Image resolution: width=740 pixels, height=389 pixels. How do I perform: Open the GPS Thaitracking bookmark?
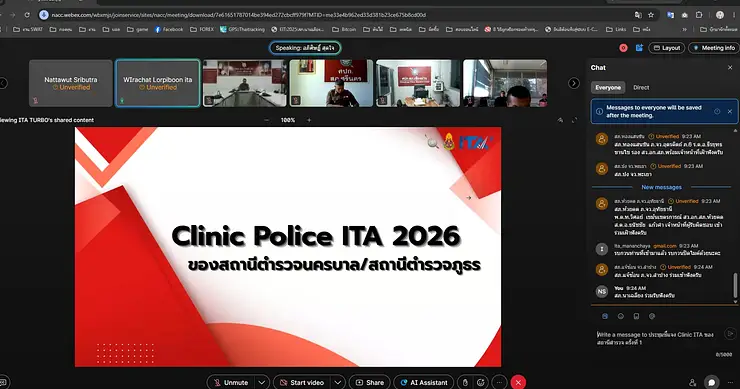(242, 29)
